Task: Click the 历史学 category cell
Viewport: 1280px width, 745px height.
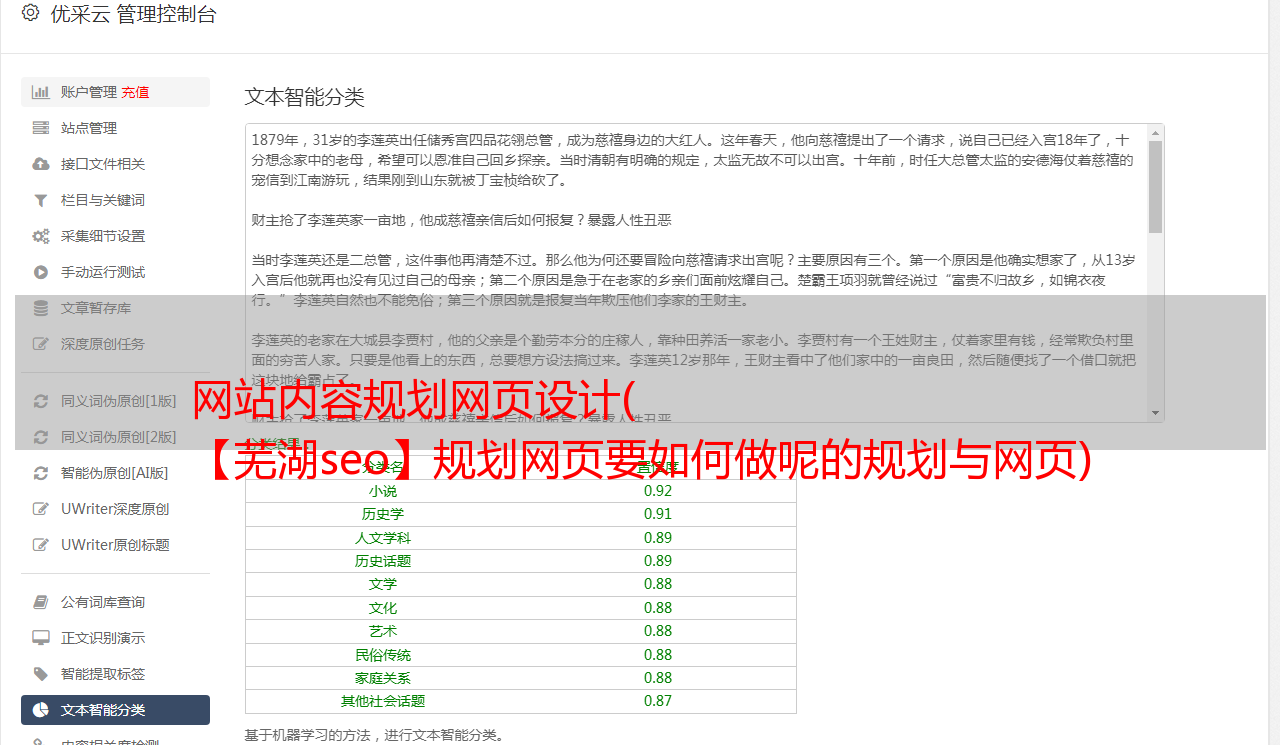Action: (383, 514)
